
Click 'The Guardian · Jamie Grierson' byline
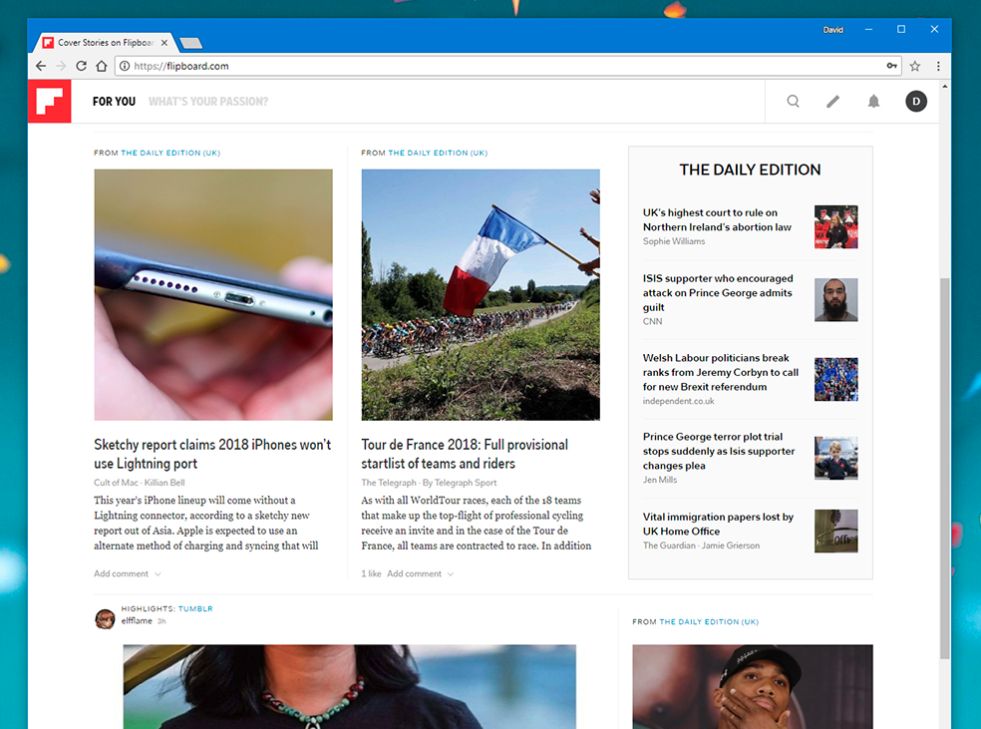tap(701, 545)
